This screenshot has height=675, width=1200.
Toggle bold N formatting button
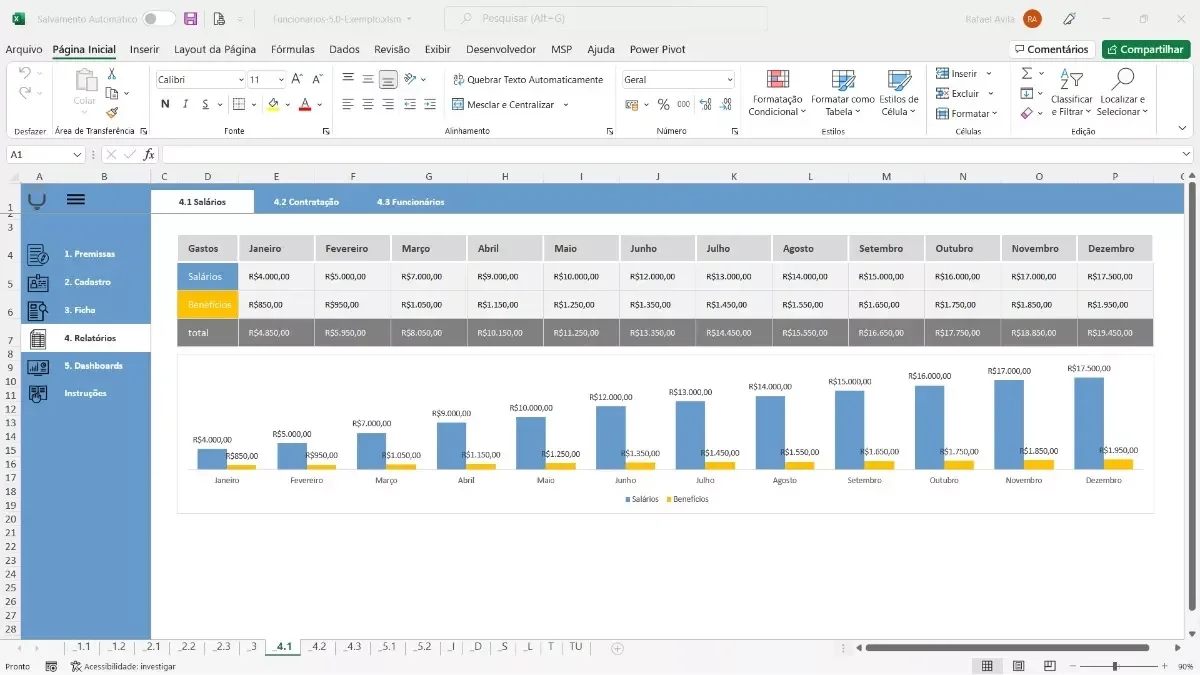(166, 104)
